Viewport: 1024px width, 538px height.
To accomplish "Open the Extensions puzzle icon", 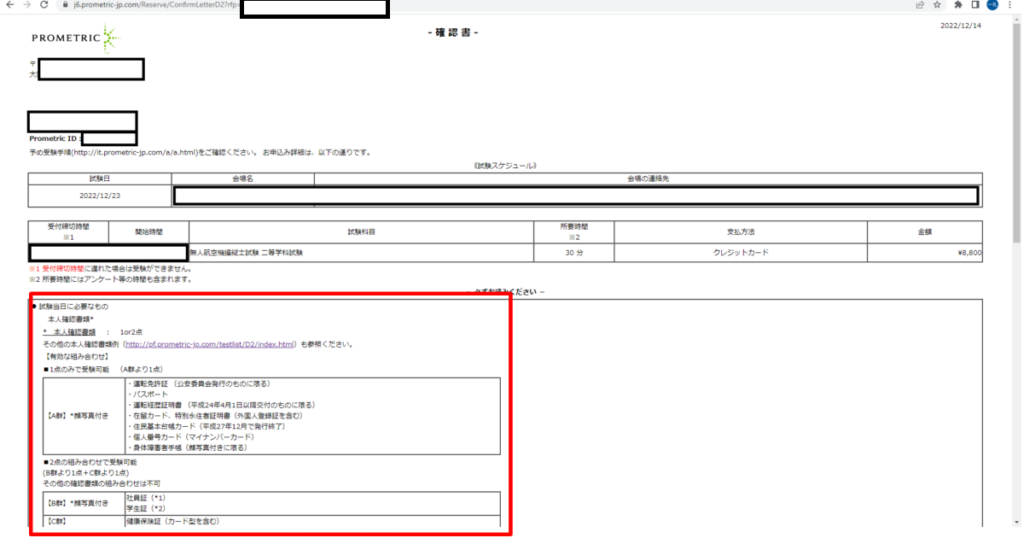I will 958,5.
